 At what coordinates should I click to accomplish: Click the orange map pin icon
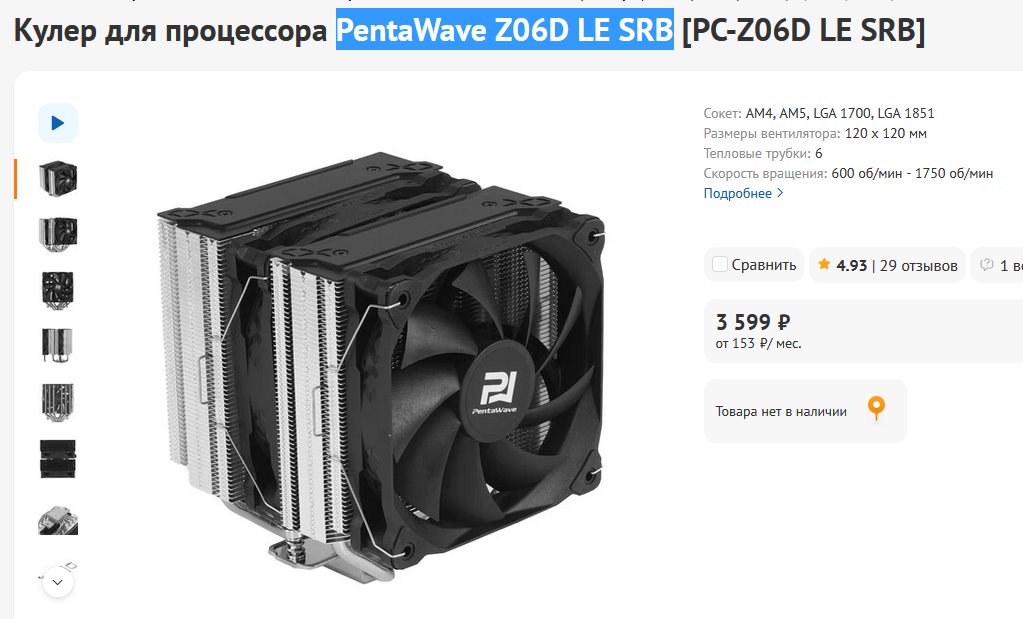pyautogui.click(x=876, y=408)
